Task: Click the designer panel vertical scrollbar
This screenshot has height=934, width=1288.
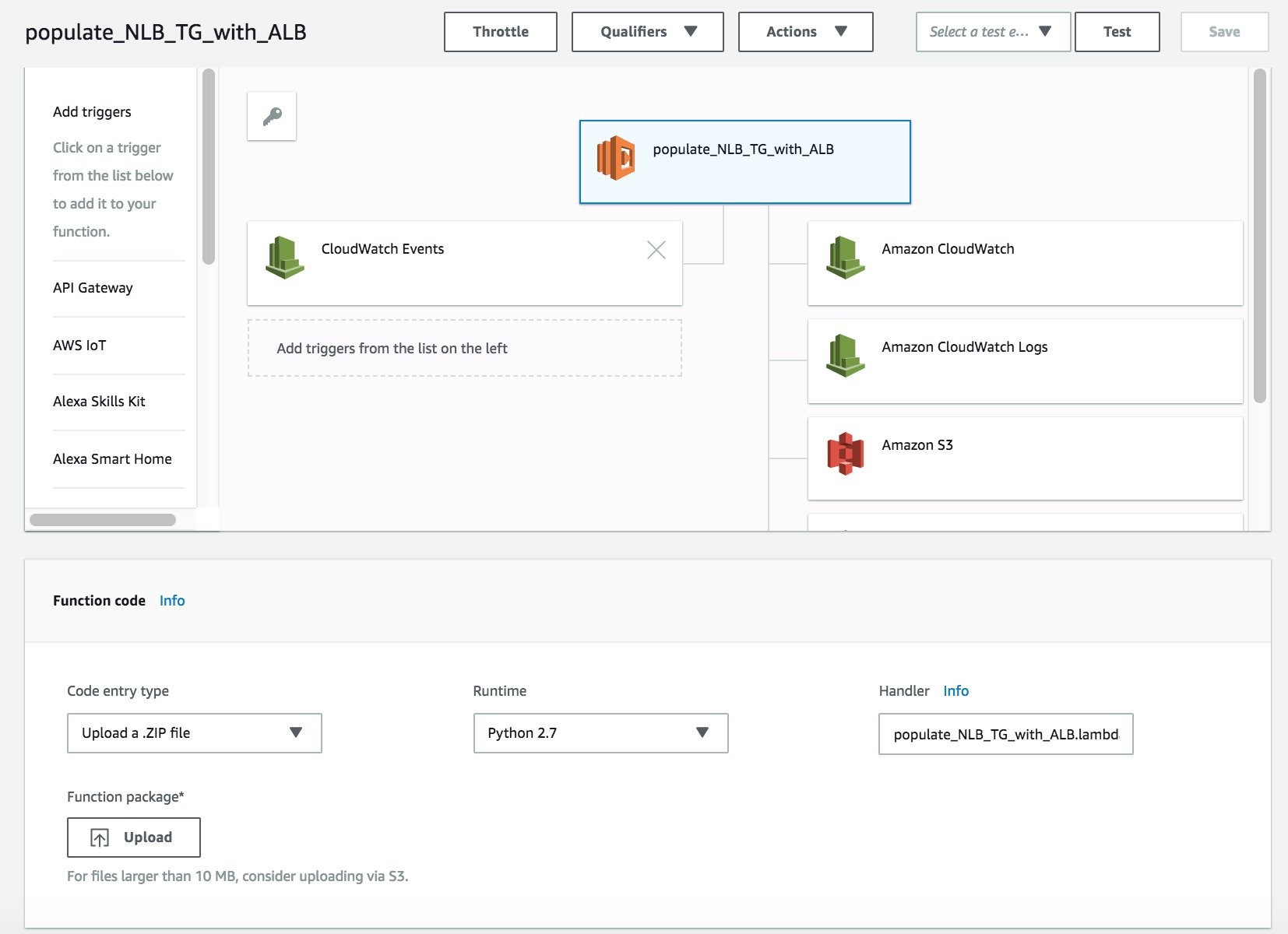Action: [1260, 236]
